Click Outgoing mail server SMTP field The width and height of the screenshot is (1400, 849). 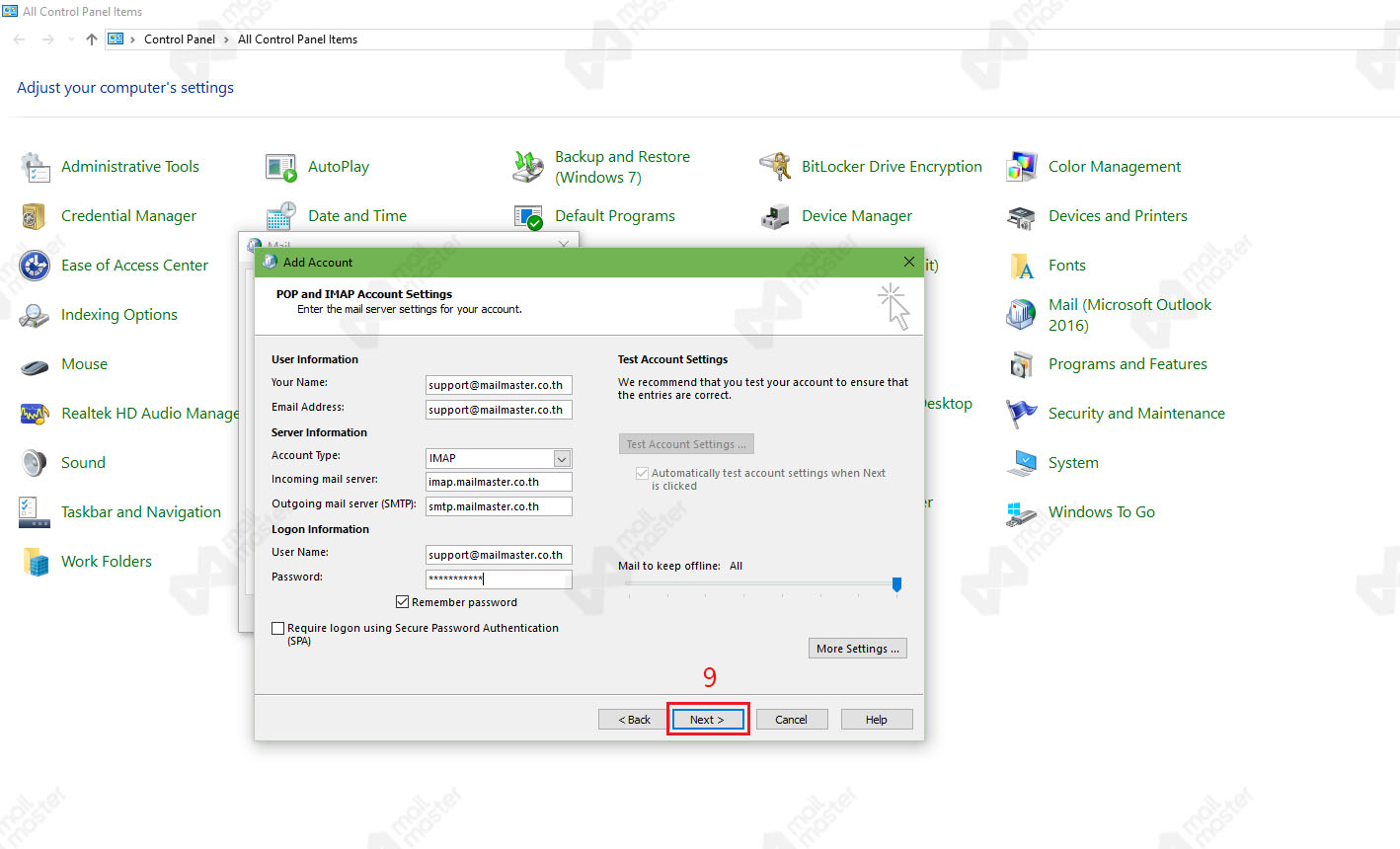pyautogui.click(x=499, y=506)
